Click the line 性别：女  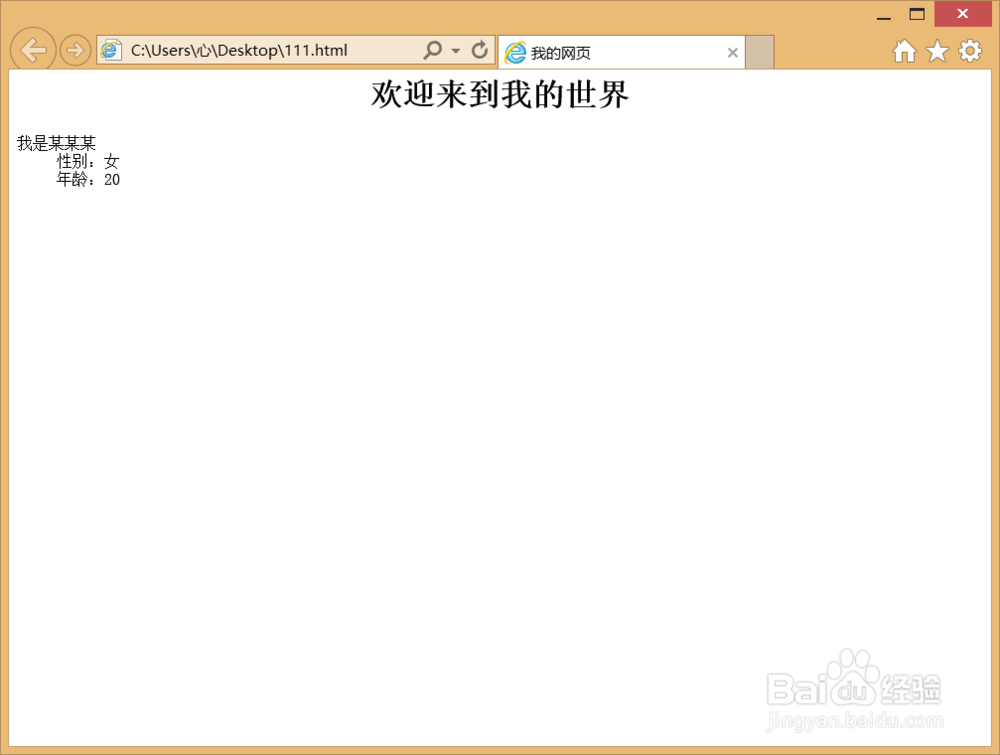[x=88, y=161]
